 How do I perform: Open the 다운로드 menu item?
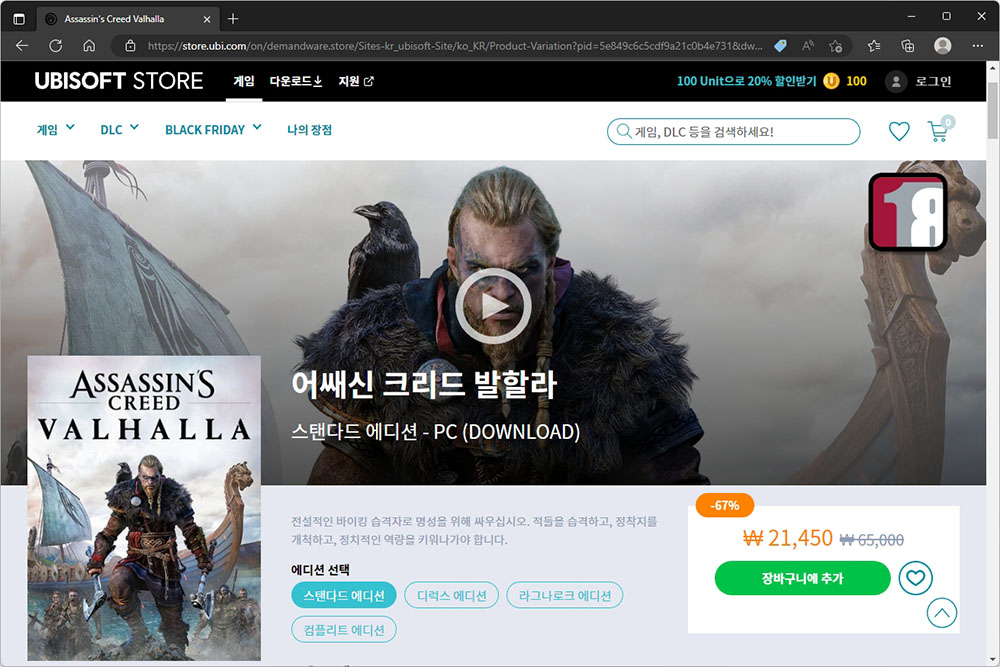coord(296,81)
